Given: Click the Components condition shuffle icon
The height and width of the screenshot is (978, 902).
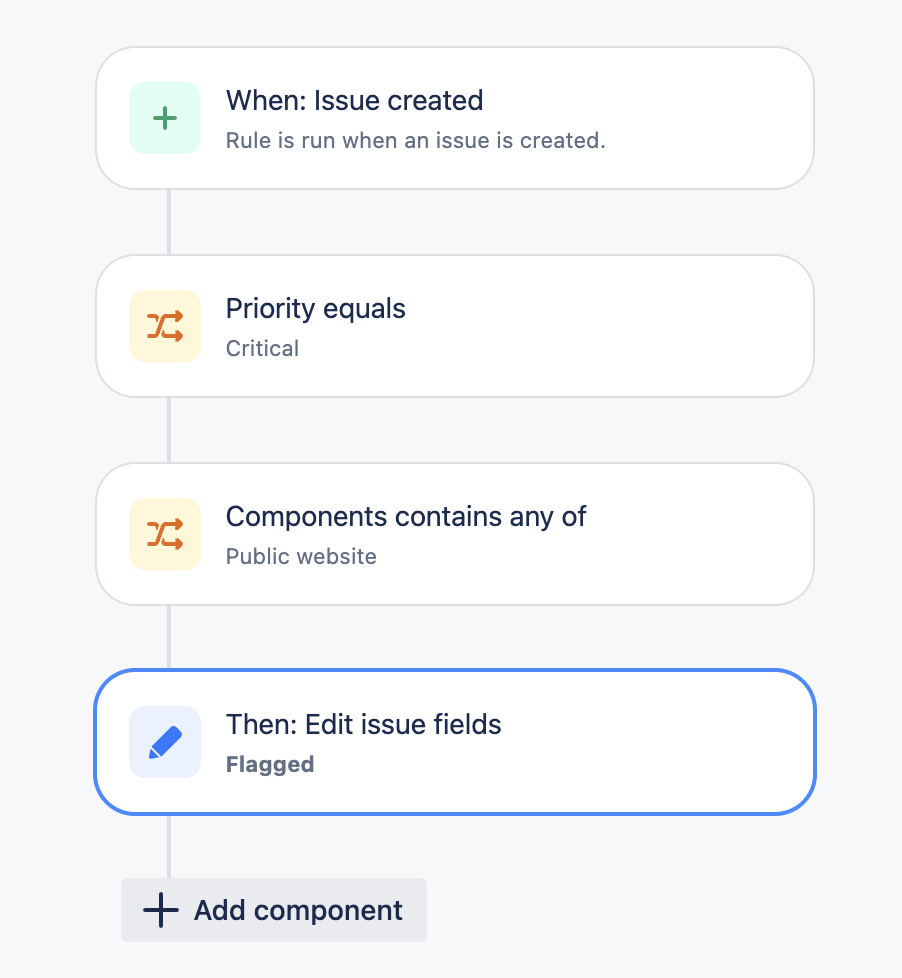Looking at the screenshot, I should pyautogui.click(x=165, y=534).
